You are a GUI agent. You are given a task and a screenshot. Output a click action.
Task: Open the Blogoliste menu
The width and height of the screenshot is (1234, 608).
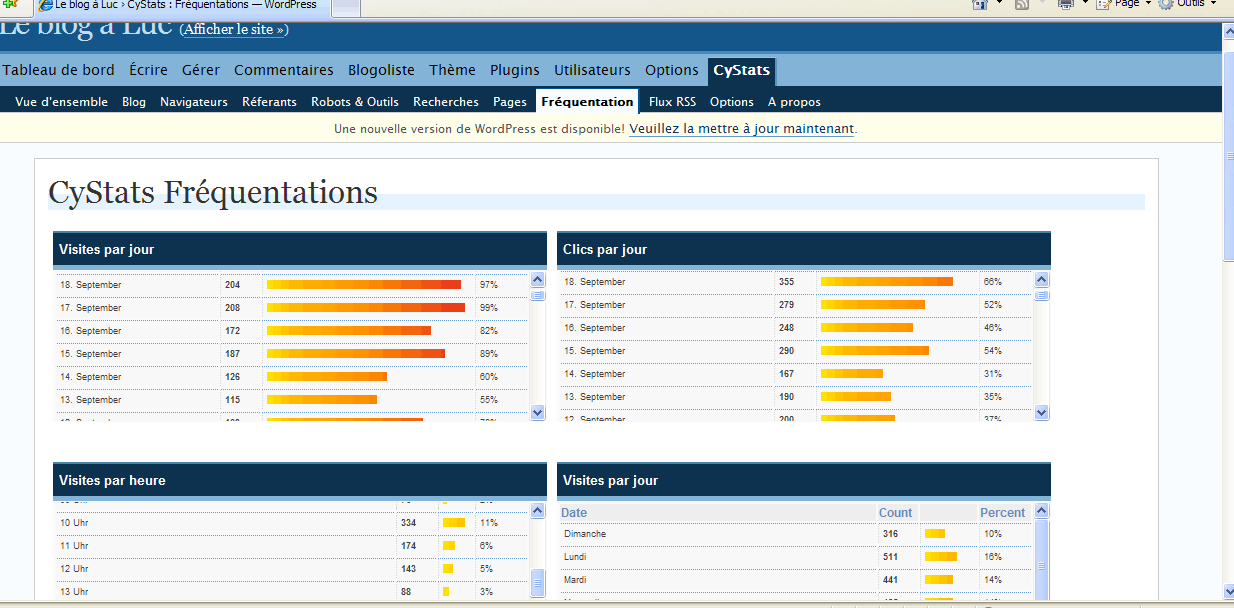[x=381, y=70]
